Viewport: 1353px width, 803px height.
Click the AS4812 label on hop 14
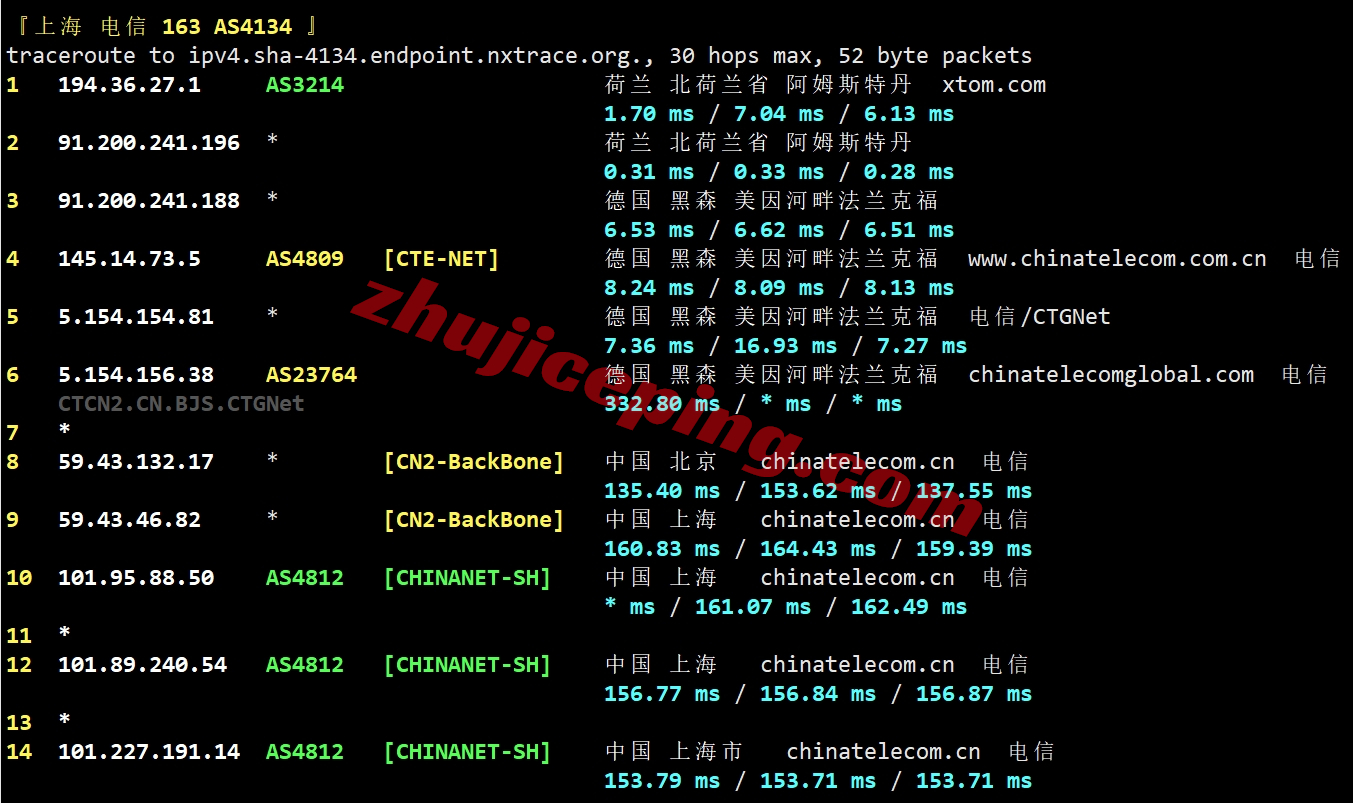pos(305,752)
